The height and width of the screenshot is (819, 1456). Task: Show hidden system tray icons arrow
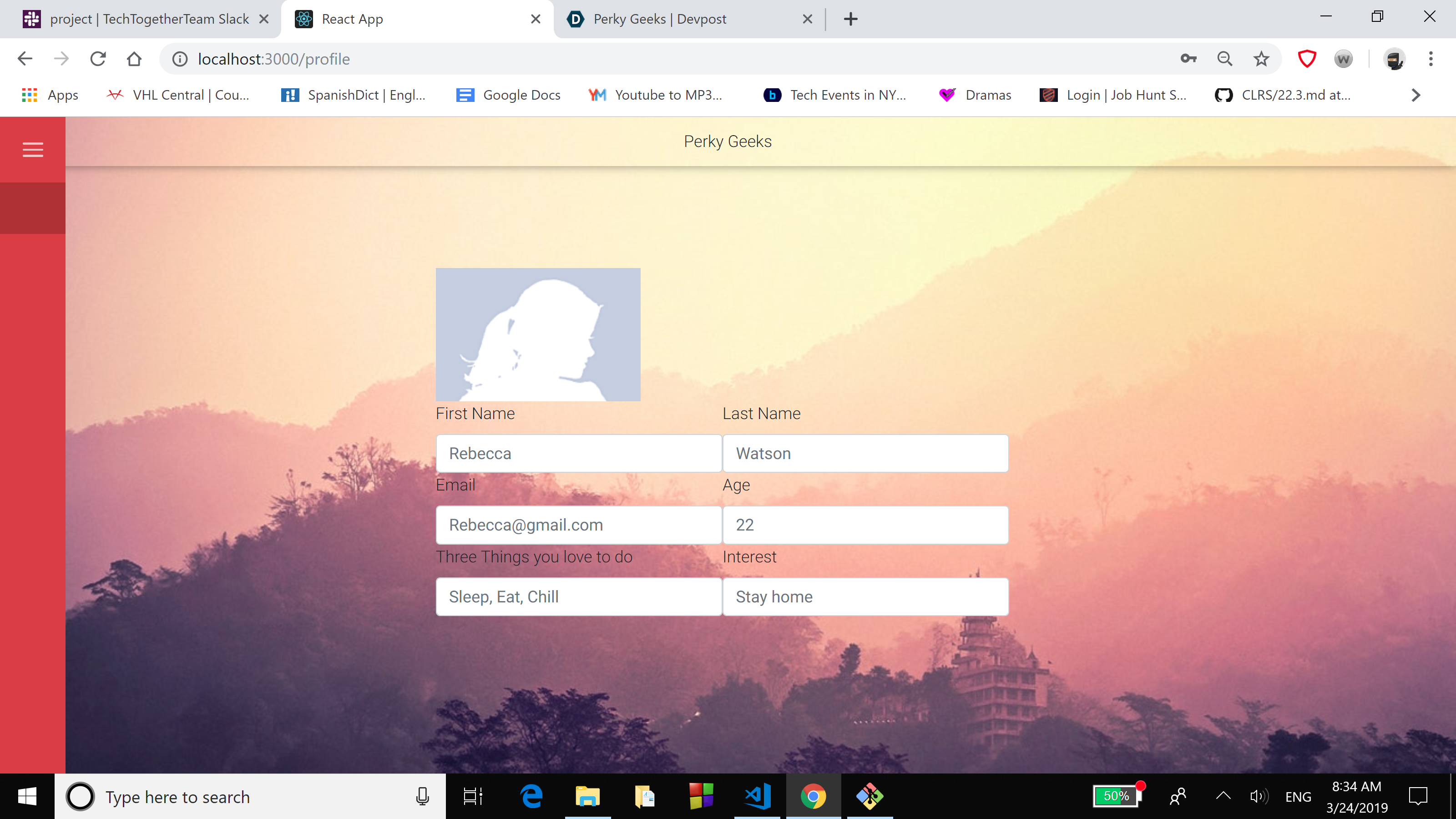(1223, 796)
